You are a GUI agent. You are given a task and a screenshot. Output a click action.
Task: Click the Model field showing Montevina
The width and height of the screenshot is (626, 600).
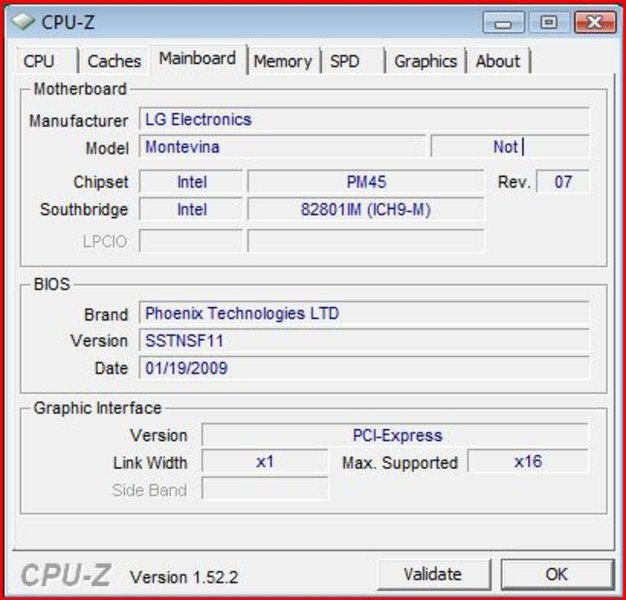click(282, 147)
